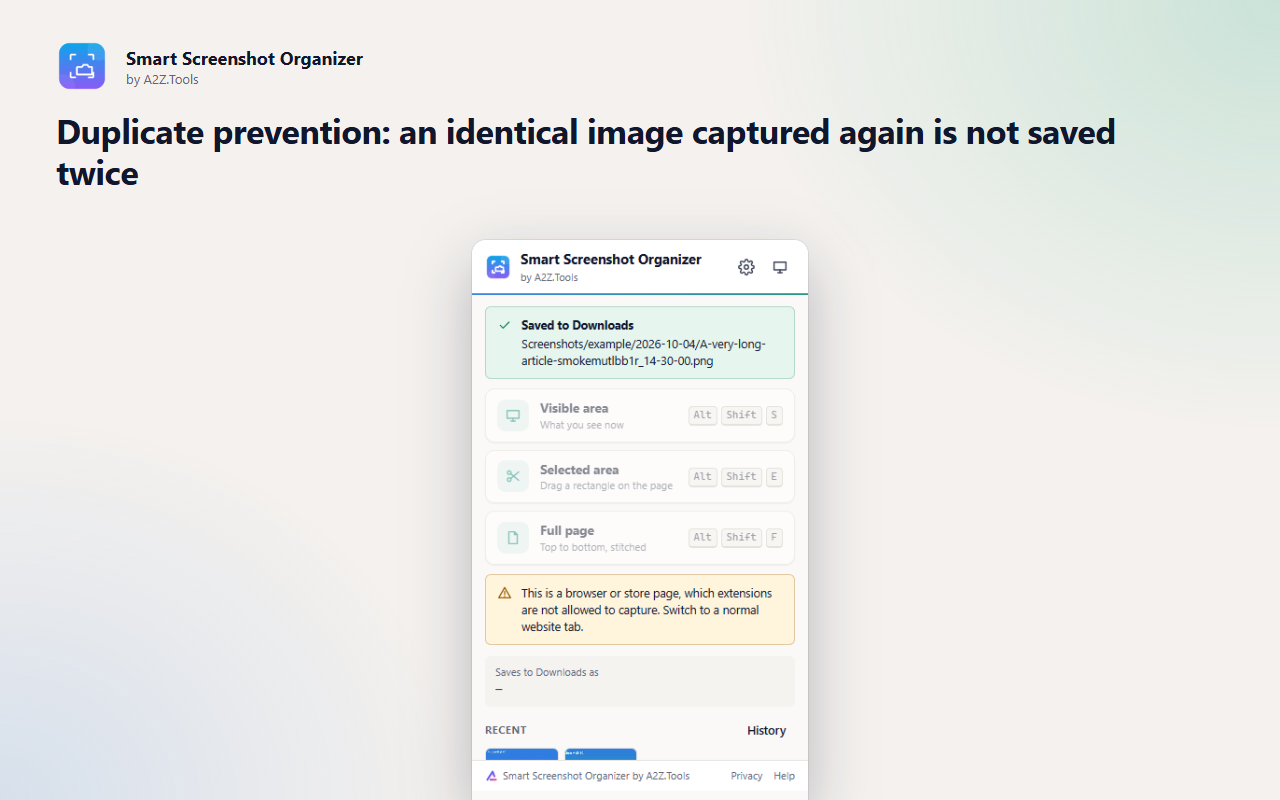The width and height of the screenshot is (1280, 800).
Task: Open the first recent screenshot thumbnail
Action: coord(521,755)
